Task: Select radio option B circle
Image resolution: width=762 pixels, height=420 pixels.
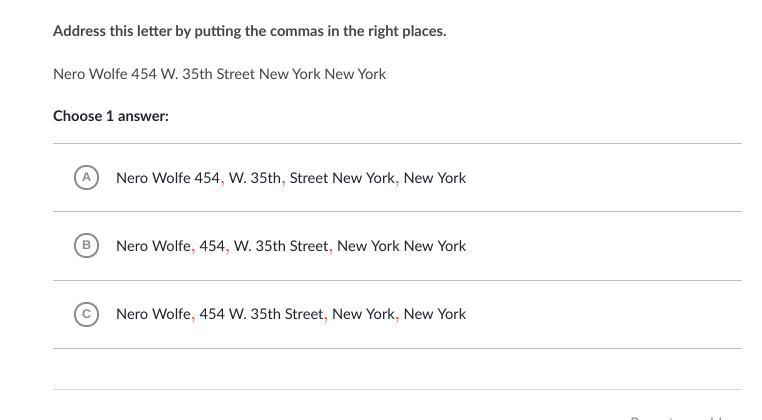Action: (x=87, y=245)
